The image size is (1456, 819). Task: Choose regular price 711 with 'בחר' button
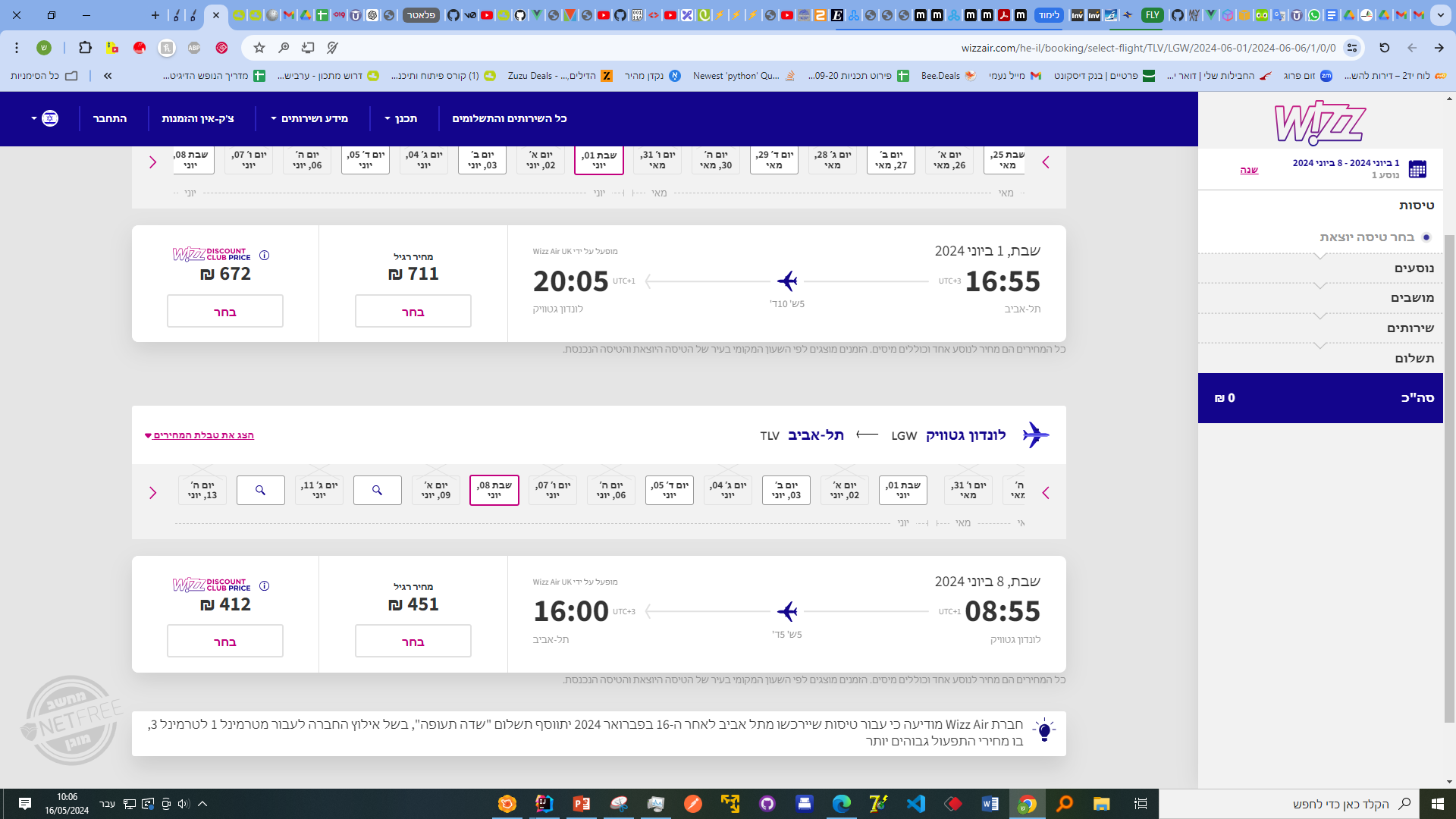413,312
